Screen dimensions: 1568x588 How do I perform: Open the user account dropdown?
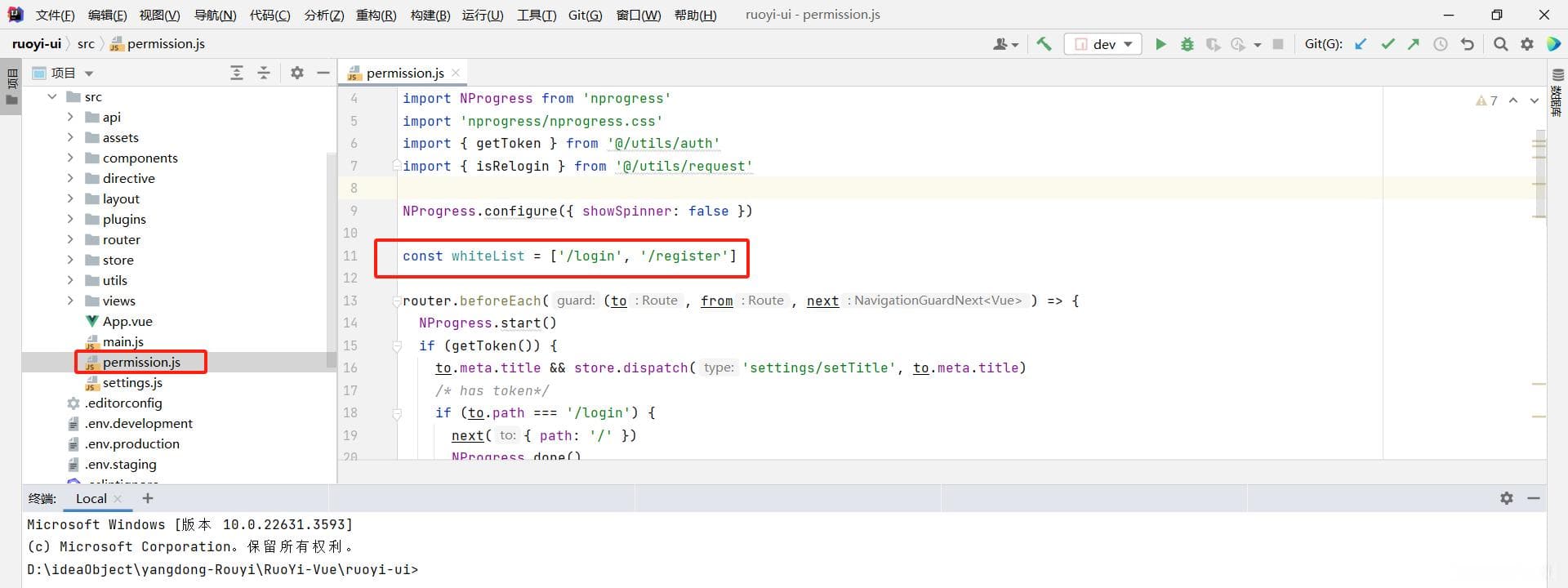(1005, 44)
